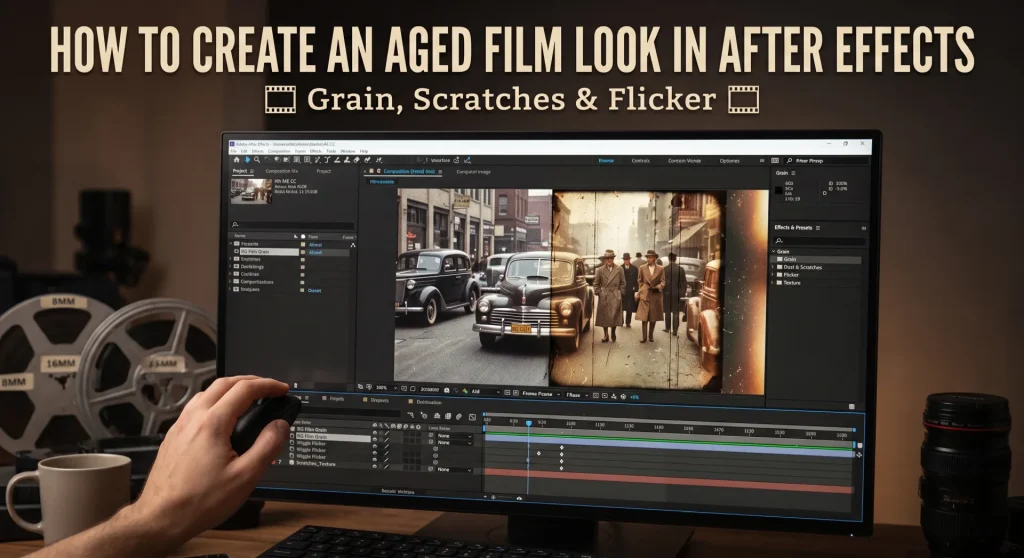Toggle the Scratches_Texture layer pencil switch
The image size is (1024, 558).
pyautogui.click(x=387, y=467)
